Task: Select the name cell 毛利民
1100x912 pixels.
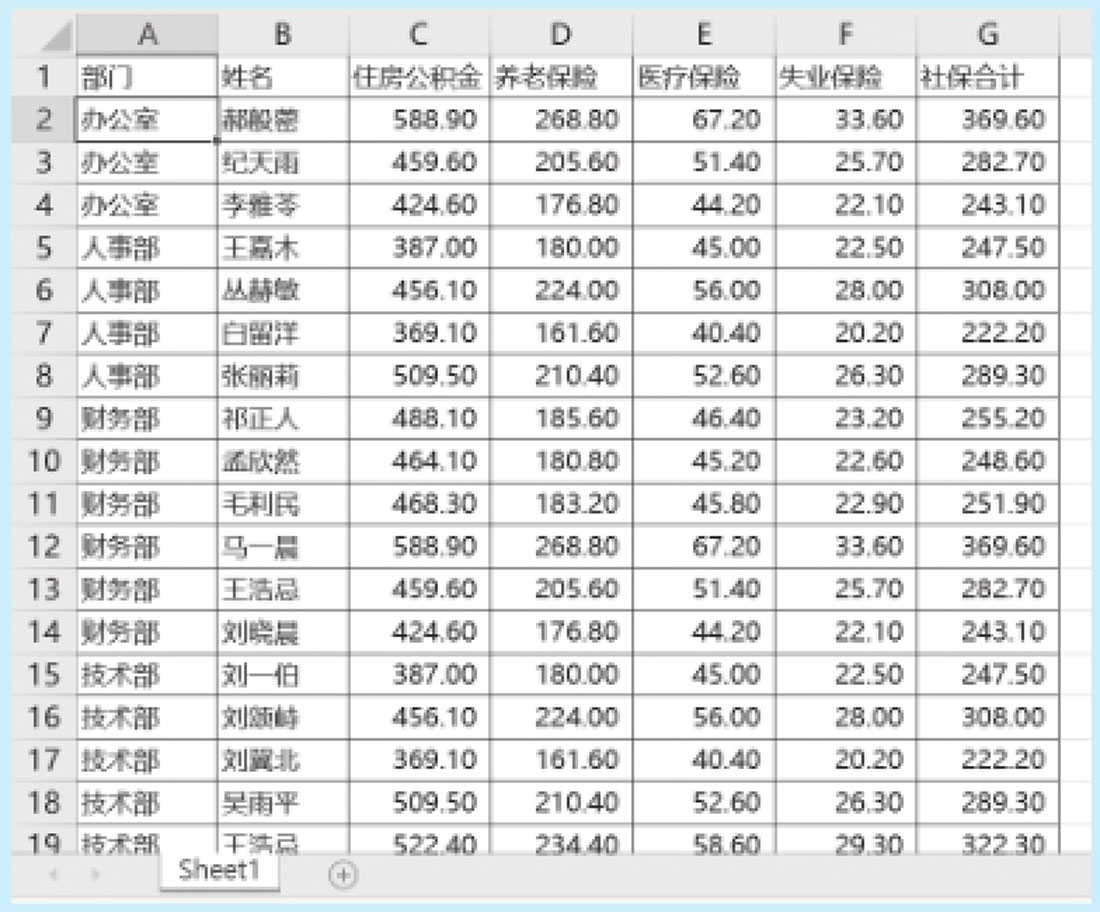Action: pyautogui.click(x=283, y=504)
